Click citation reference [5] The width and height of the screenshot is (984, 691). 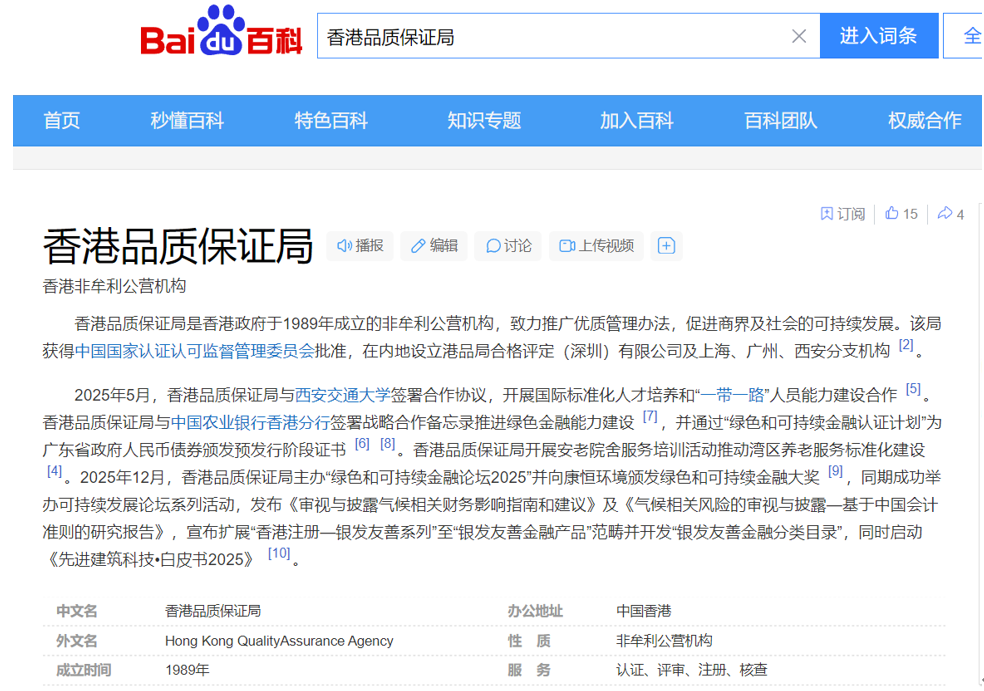click(x=913, y=389)
